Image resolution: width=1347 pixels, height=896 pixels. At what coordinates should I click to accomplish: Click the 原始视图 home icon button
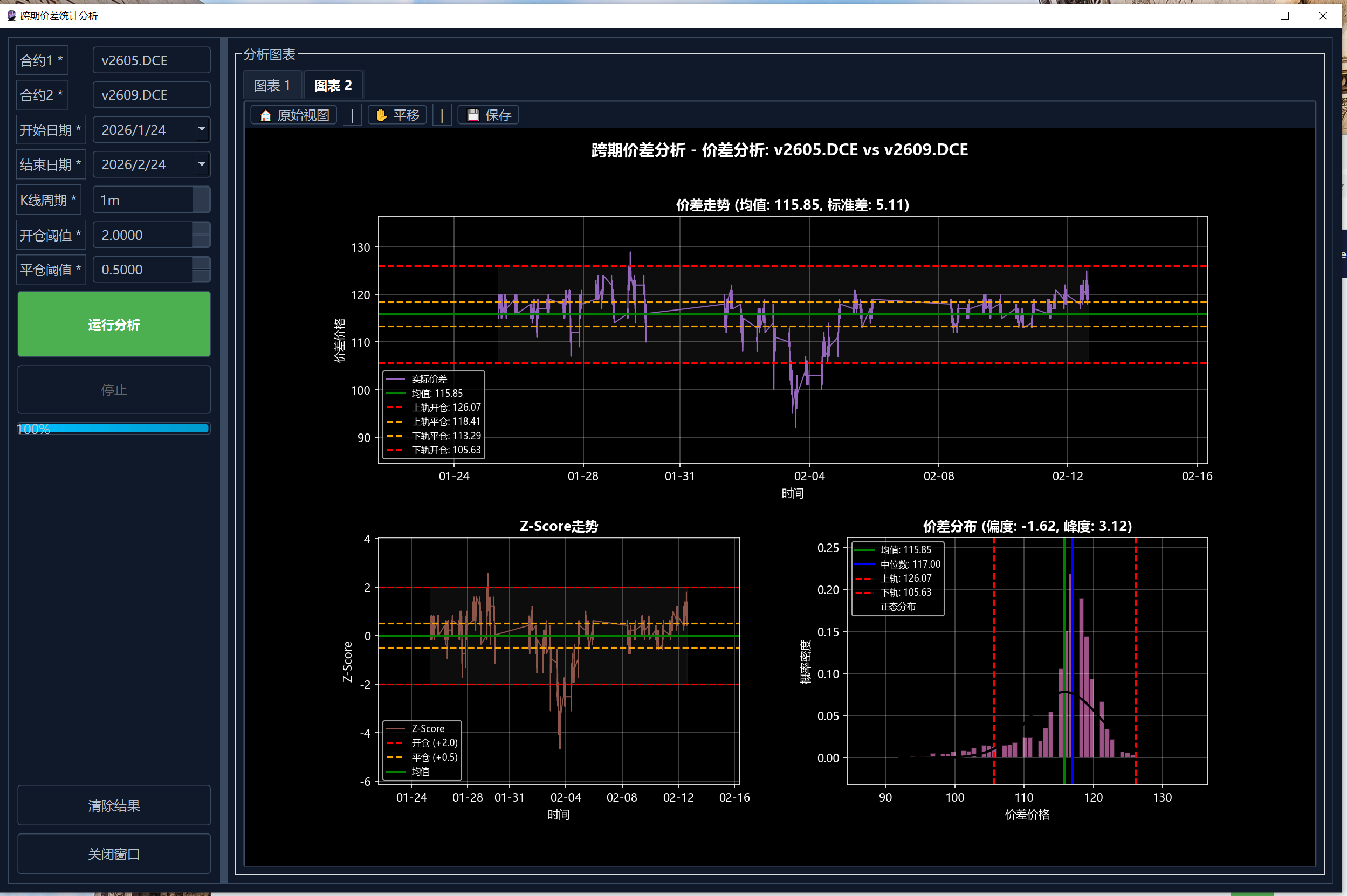coord(294,115)
